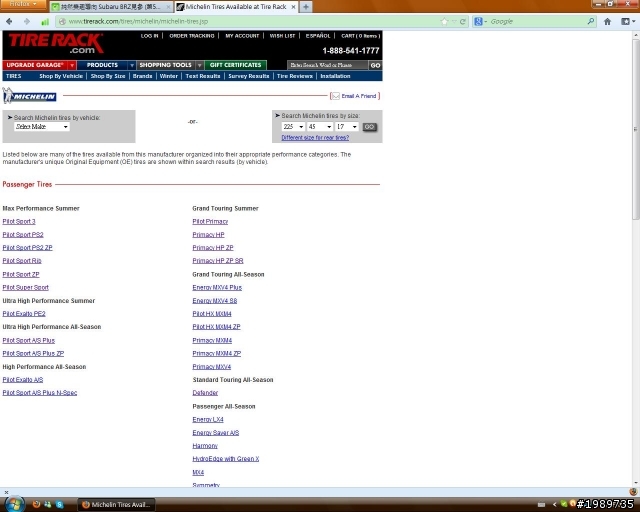Open the Pilot Super Sport link
The width and height of the screenshot is (640, 512).
tap(25, 287)
